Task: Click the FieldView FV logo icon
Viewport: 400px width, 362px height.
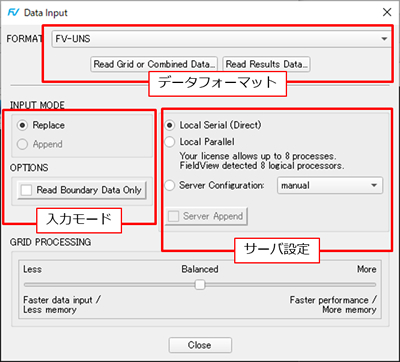Action: tap(14, 13)
